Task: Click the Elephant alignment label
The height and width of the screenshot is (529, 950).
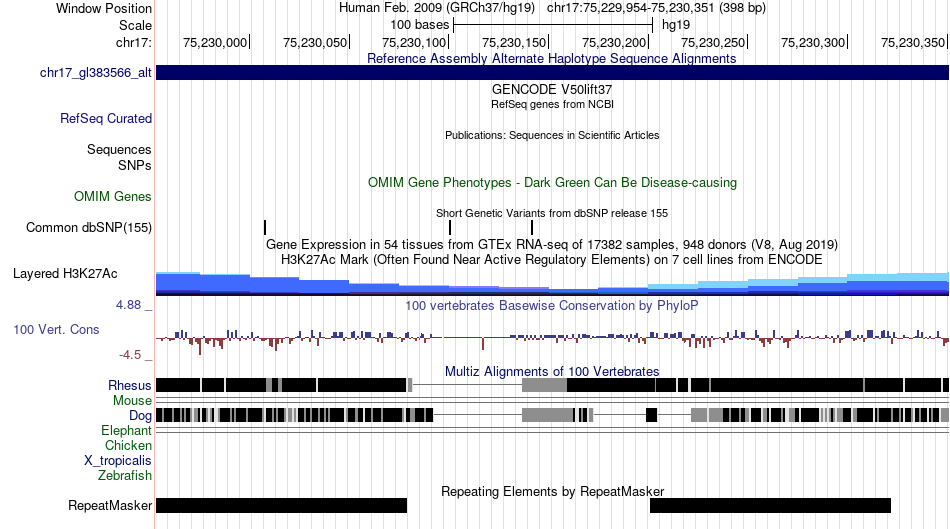Action: tap(126, 430)
